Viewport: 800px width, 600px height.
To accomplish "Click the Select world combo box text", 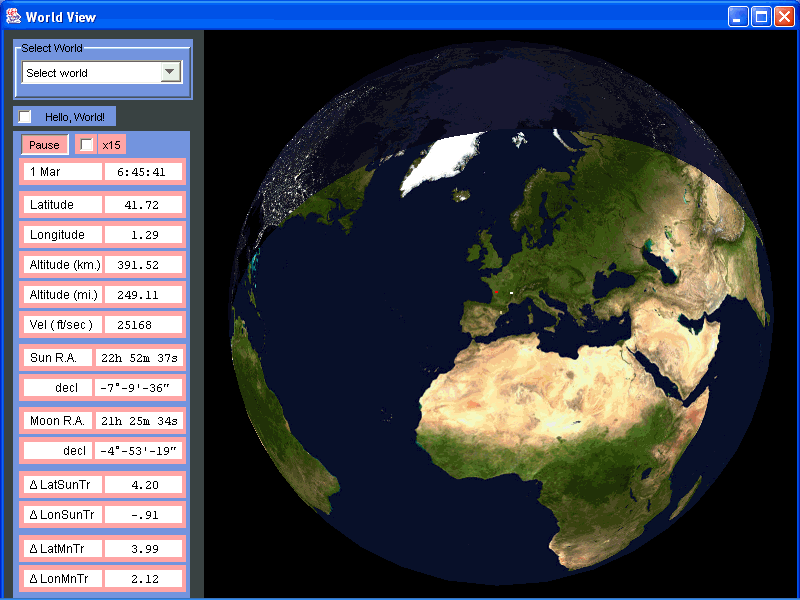I will (x=90, y=72).
